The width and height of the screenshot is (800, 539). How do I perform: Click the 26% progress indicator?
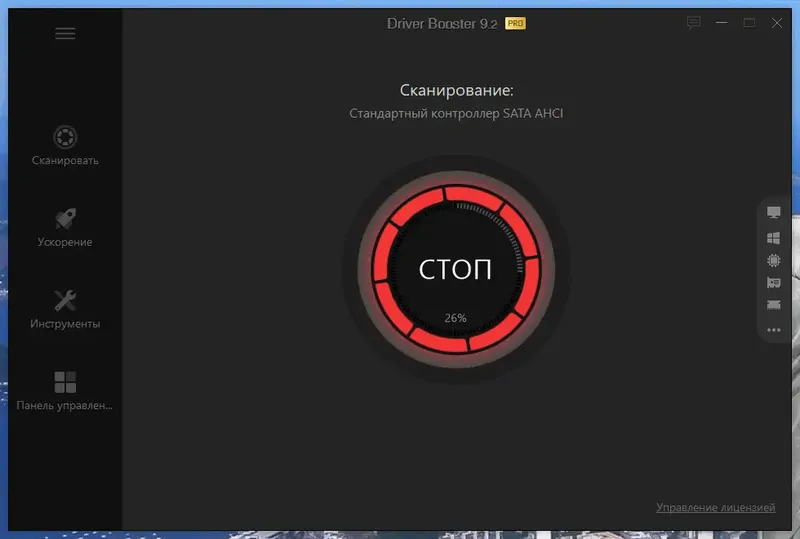coord(455,318)
